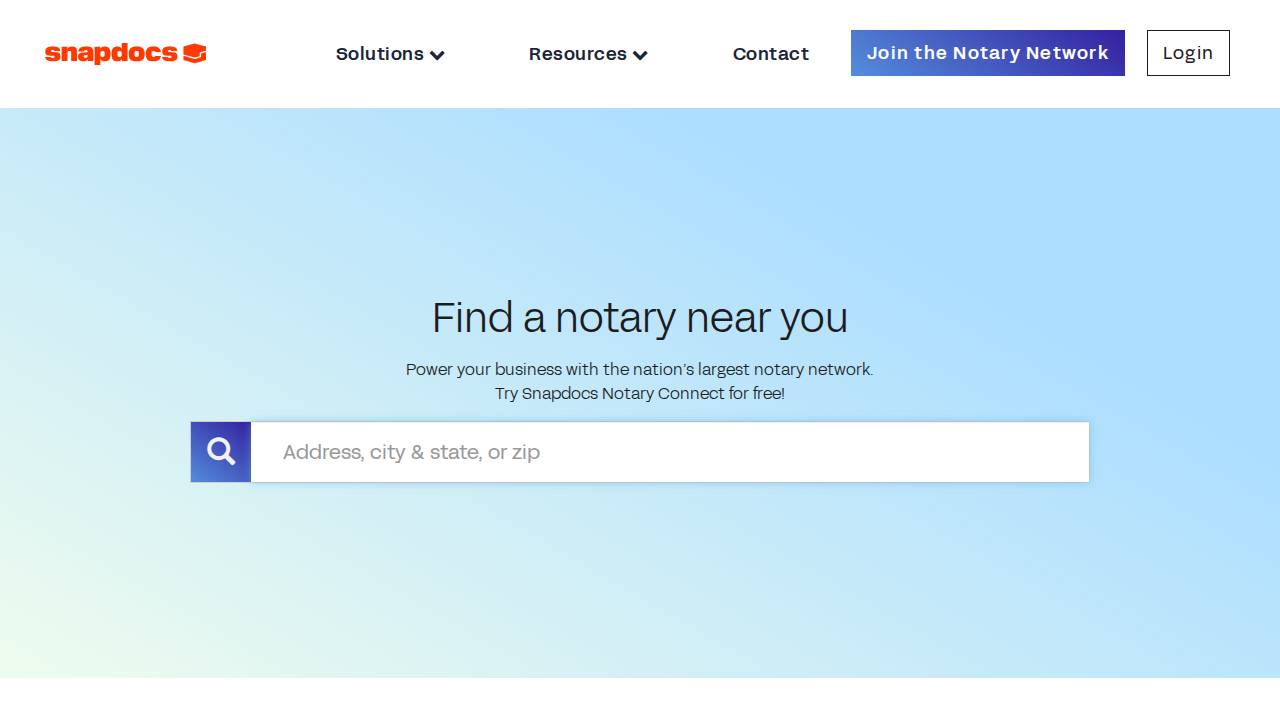
Task: Click the orange Snapdocs logo icon
Action: [x=195, y=54]
